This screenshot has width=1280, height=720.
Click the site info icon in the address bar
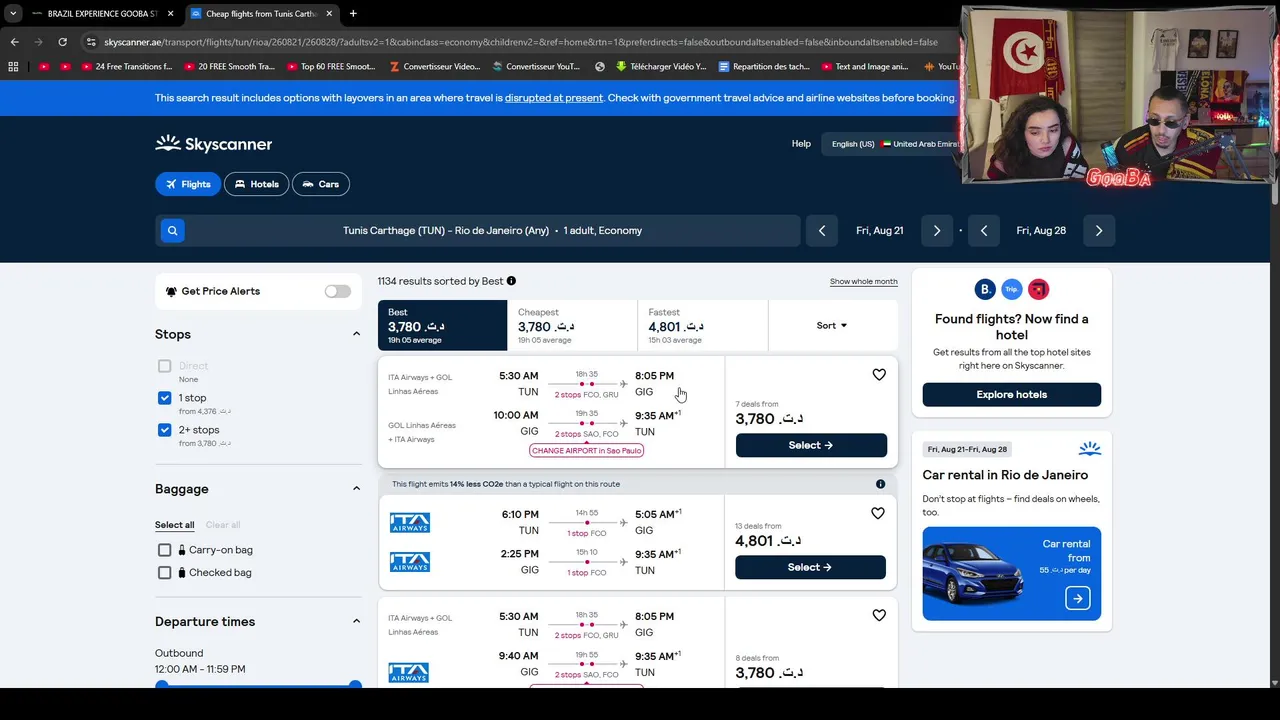tap(91, 42)
